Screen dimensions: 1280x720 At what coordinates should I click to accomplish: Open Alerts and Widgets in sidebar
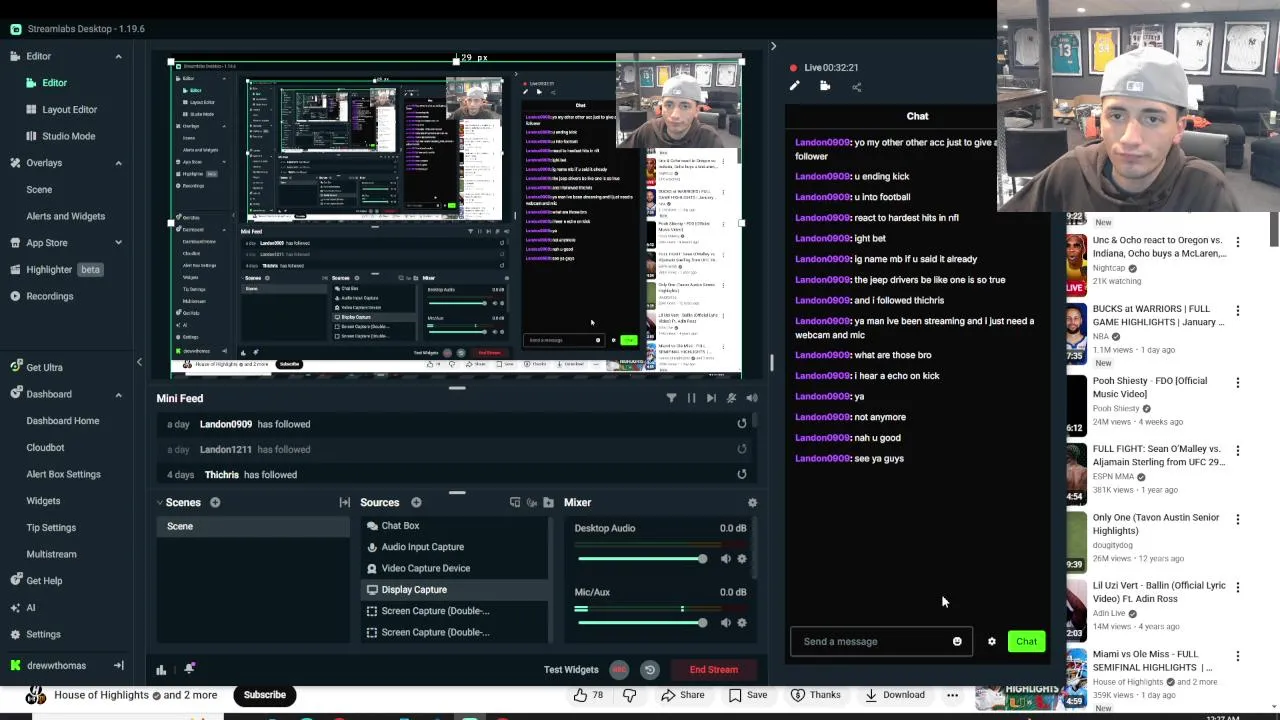65,216
